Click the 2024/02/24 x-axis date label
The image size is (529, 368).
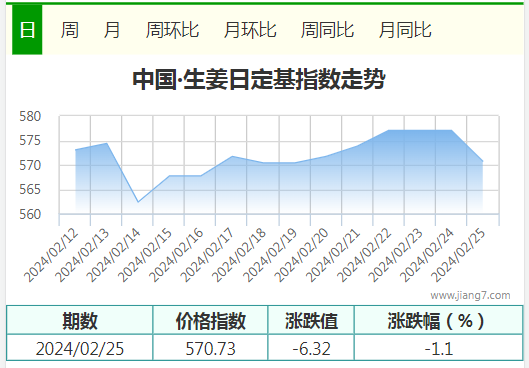coord(427,255)
